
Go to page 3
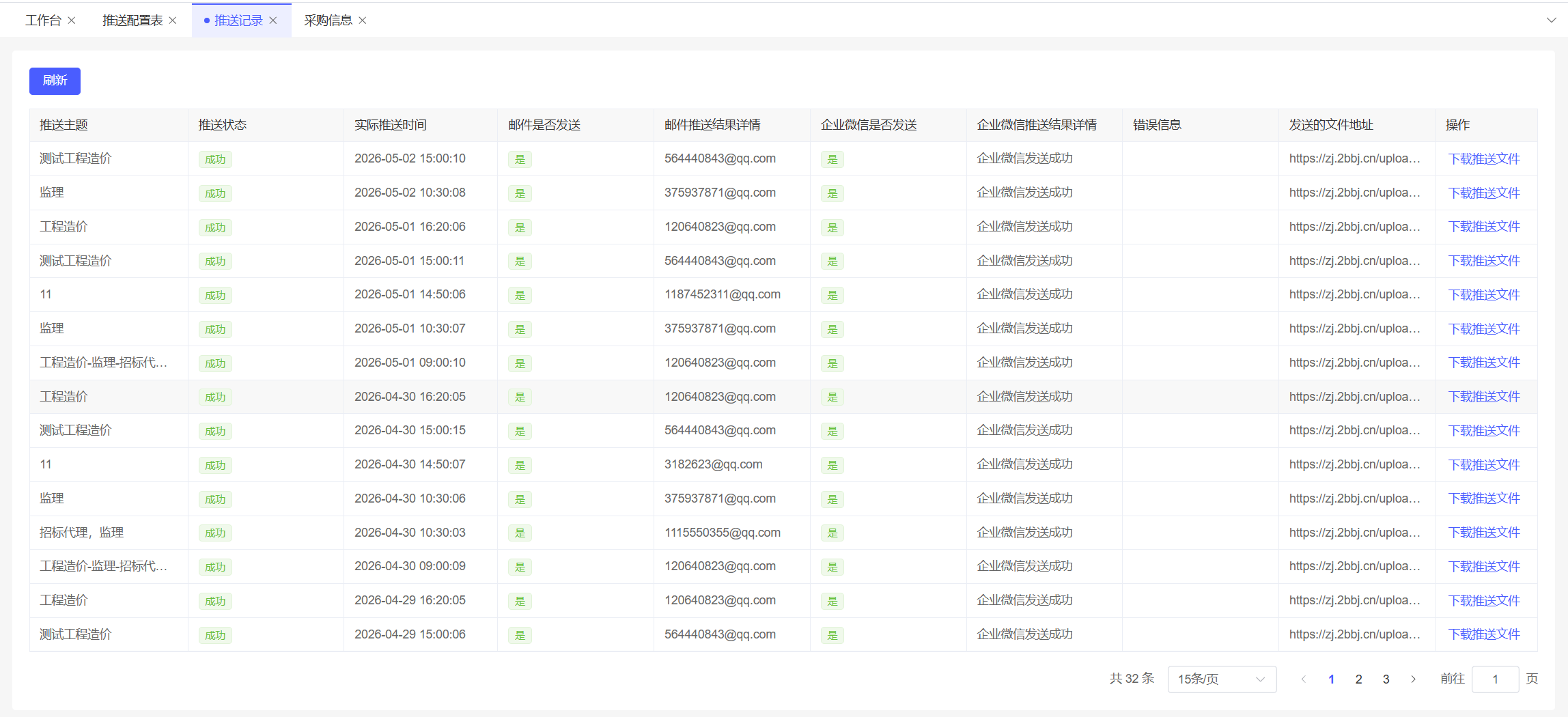[1386, 679]
